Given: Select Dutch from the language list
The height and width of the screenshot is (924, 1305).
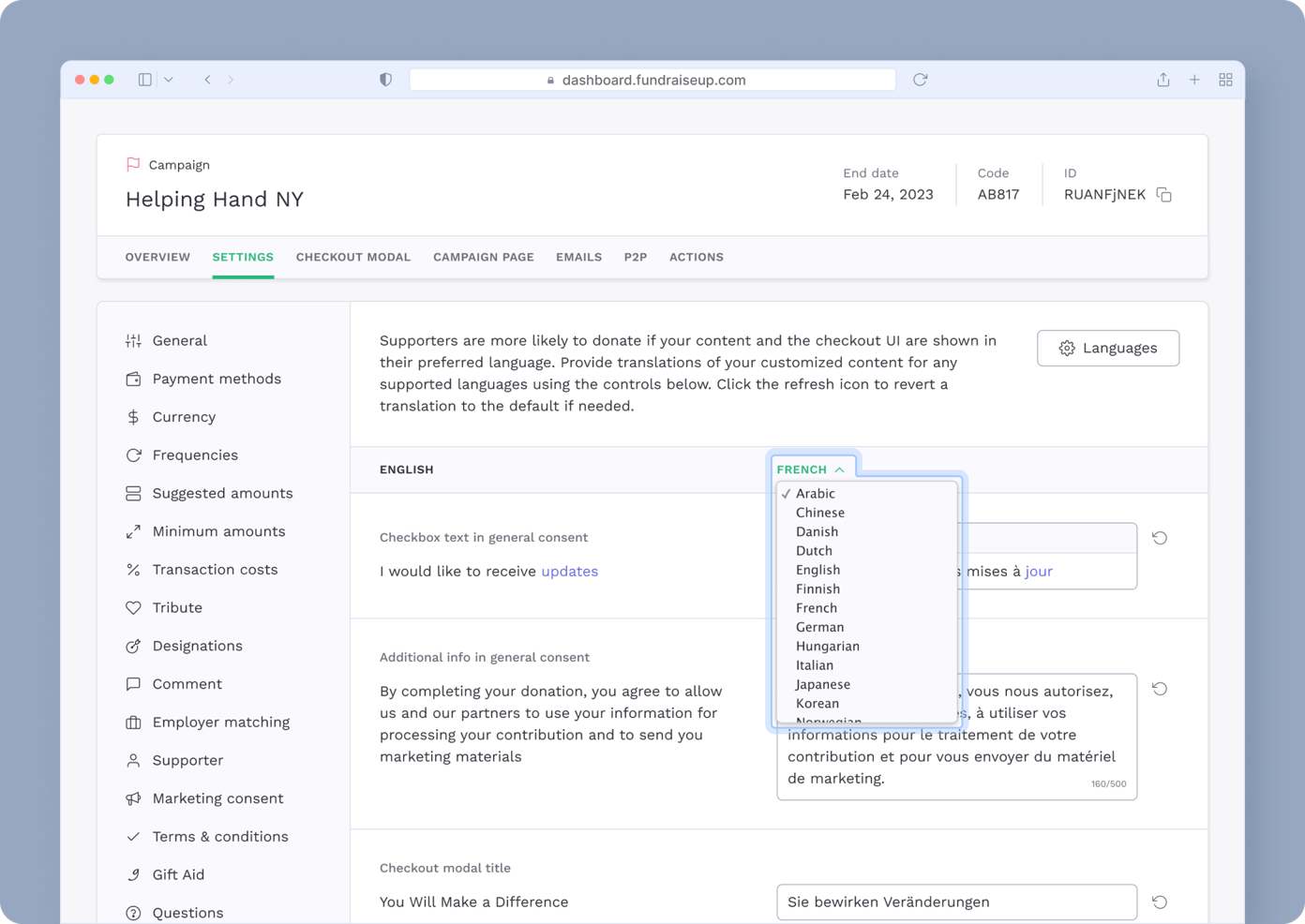Looking at the screenshot, I should pyautogui.click(x=814, y=550).
